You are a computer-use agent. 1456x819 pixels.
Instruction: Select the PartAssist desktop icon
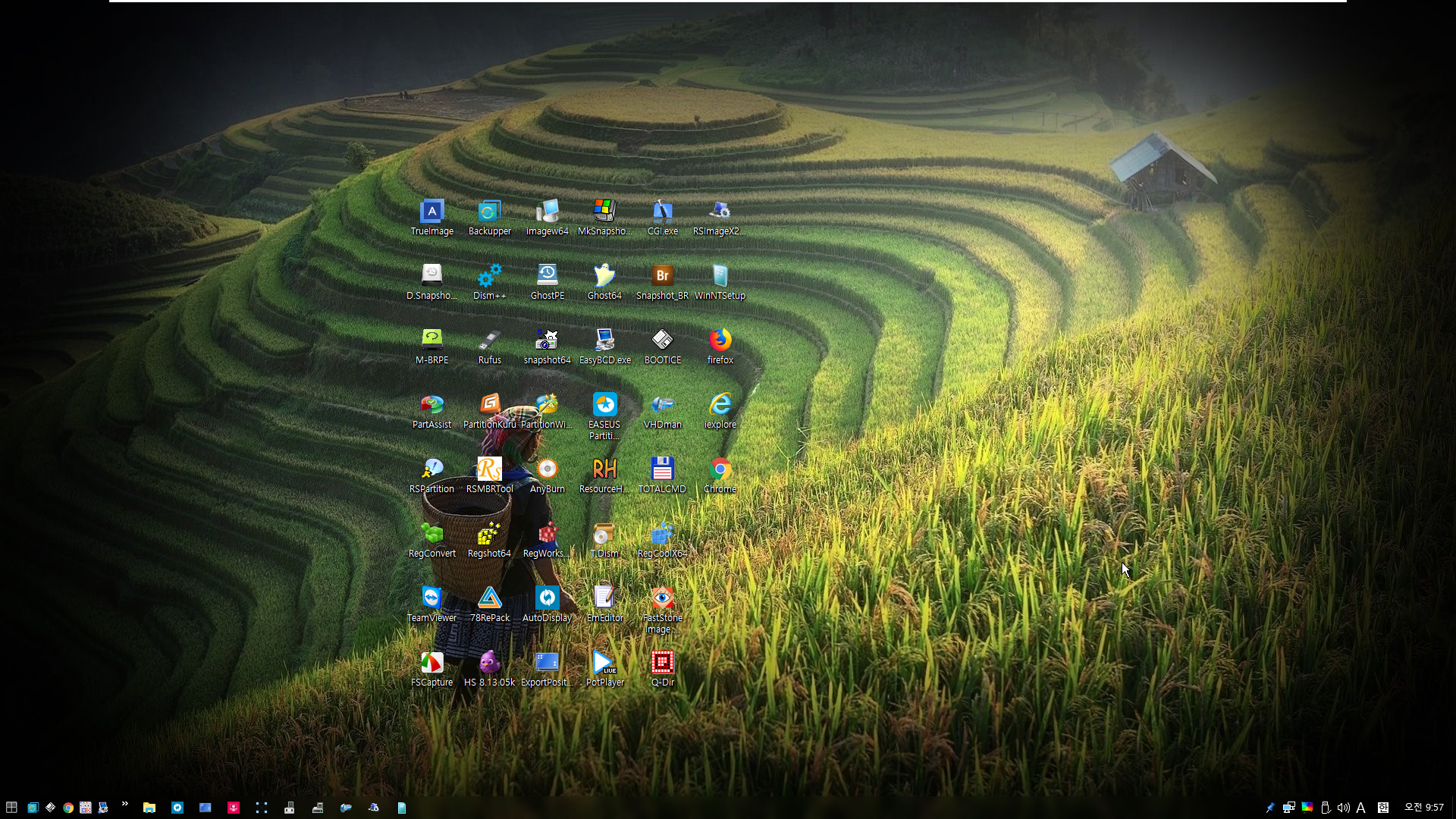pos(431,411)
